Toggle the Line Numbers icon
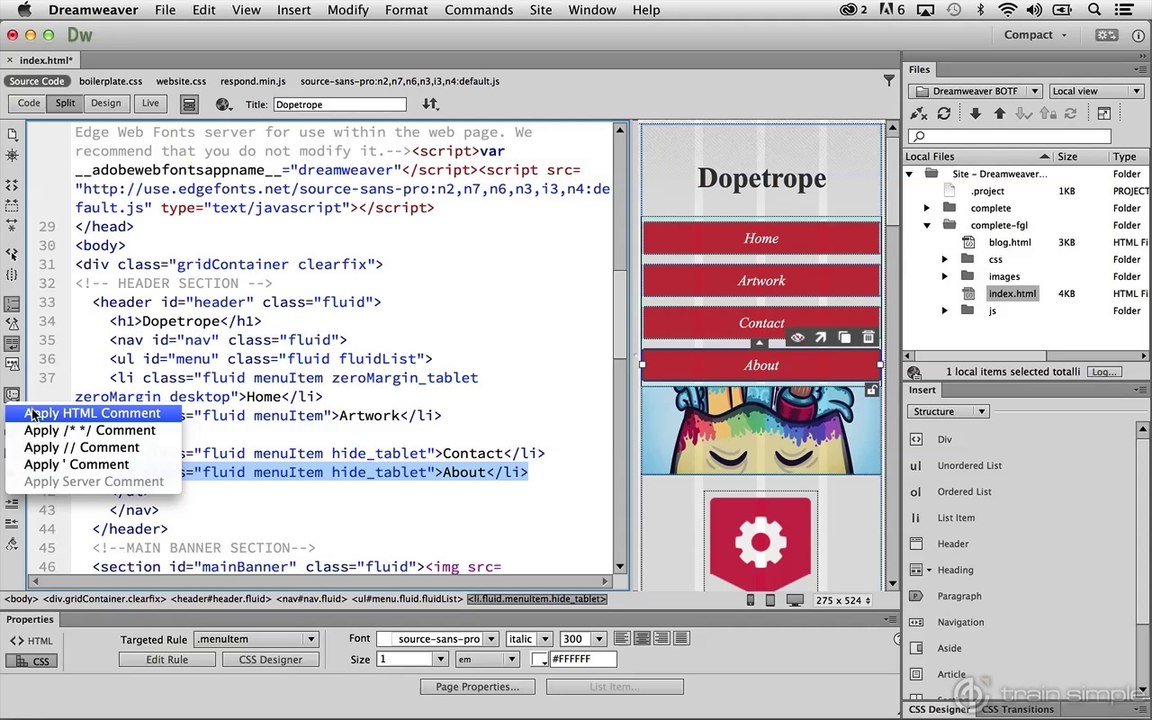Image resolution: width=1152 pixels, height=720 pixels. (12, 303)
